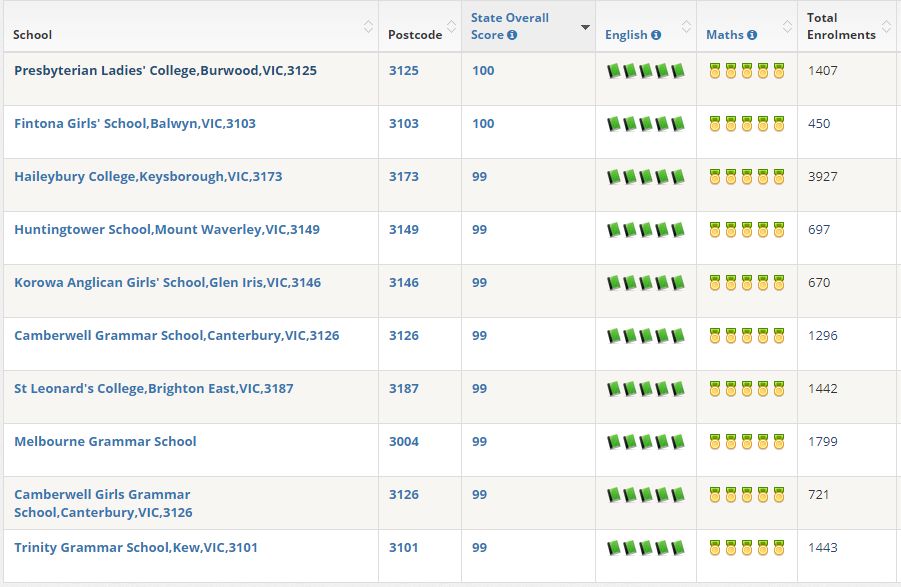Click Maths medal rating for Huntingtower School
The height and width of the screenshot is (587, 901).
(x=746, y=230)
